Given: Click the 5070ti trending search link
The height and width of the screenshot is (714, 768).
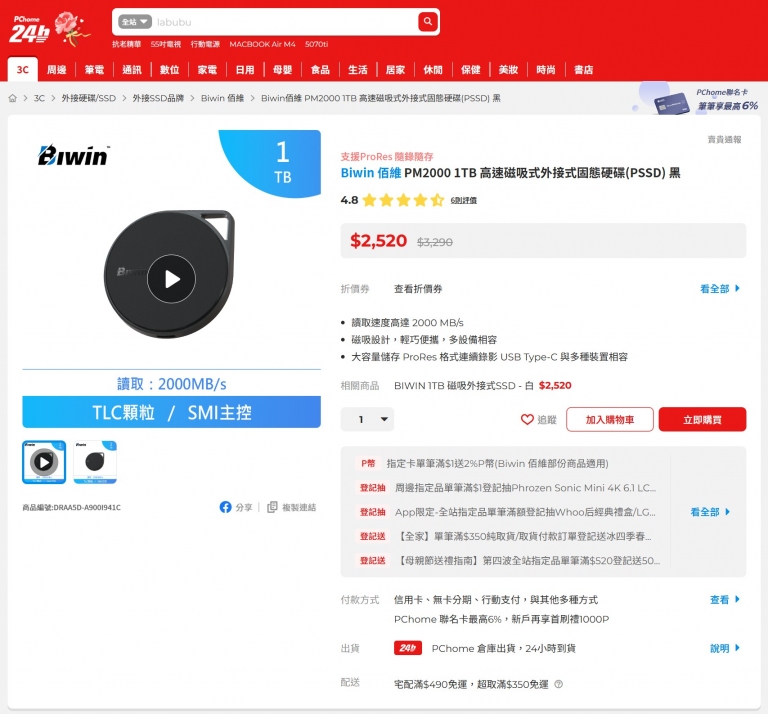Looking at the screenshot, I should [x=316, y=44].
